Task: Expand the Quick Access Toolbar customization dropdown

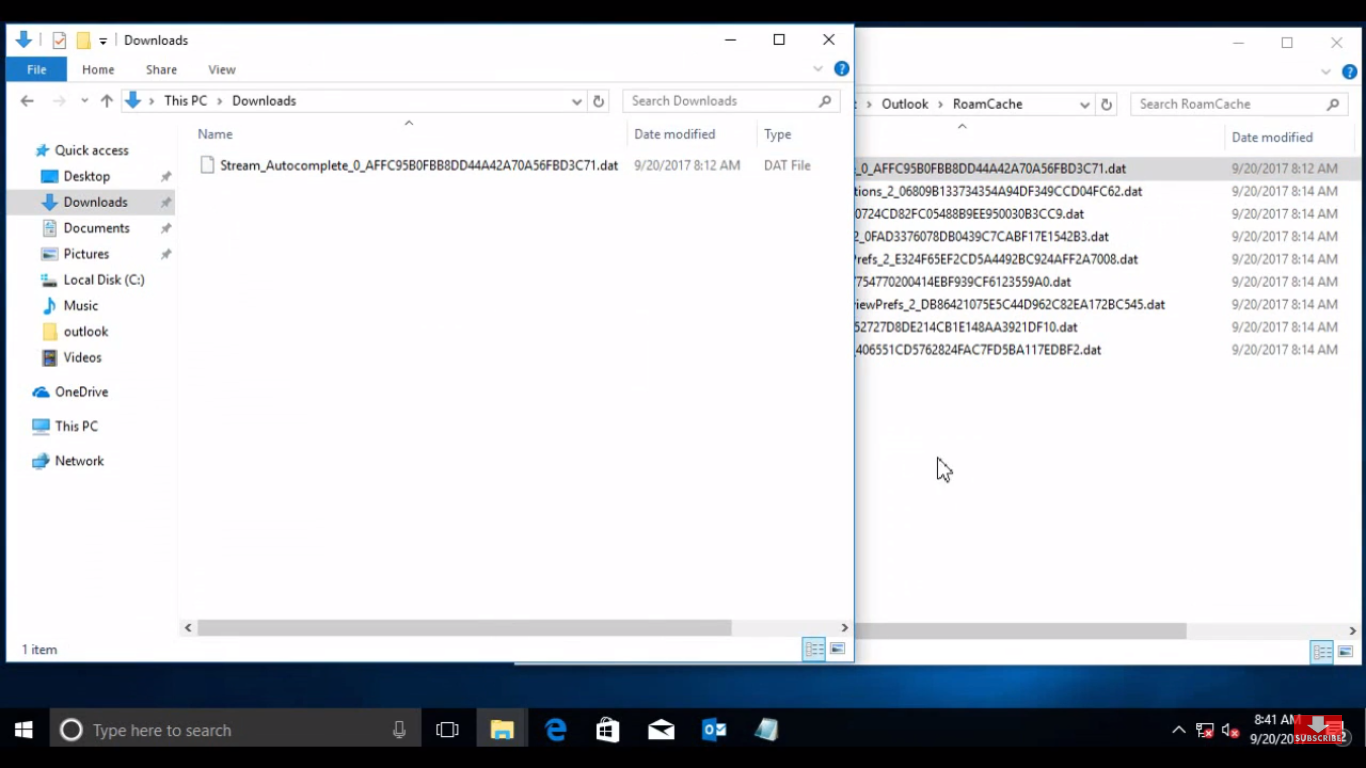Action: point(103,41)
